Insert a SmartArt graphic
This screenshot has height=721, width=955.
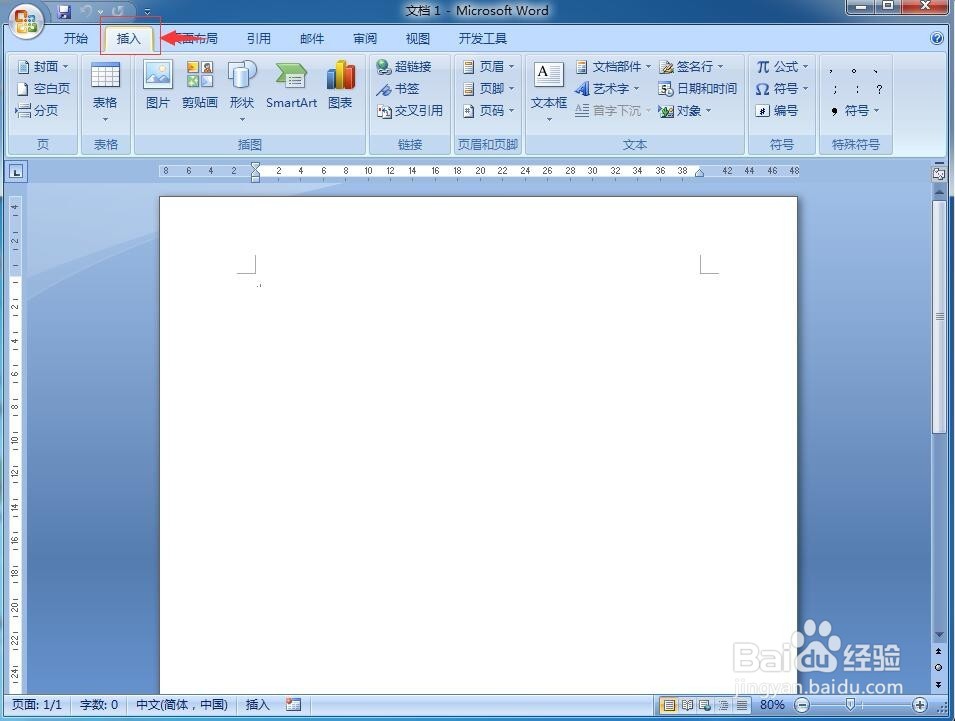[x=291, y=85]
